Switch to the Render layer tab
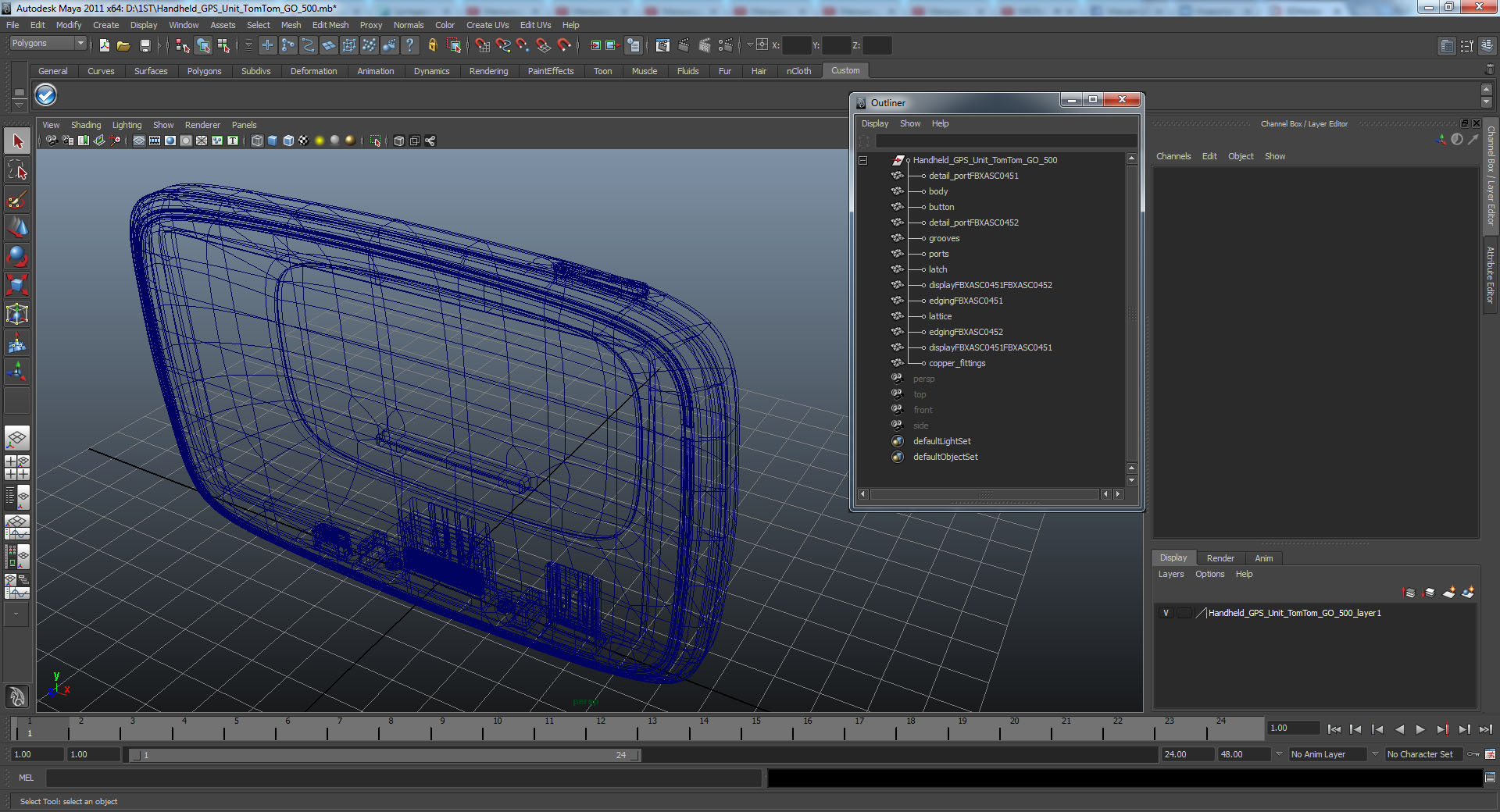Image resolution: width=1500 pixels, height=812 pixels. 1220,558
